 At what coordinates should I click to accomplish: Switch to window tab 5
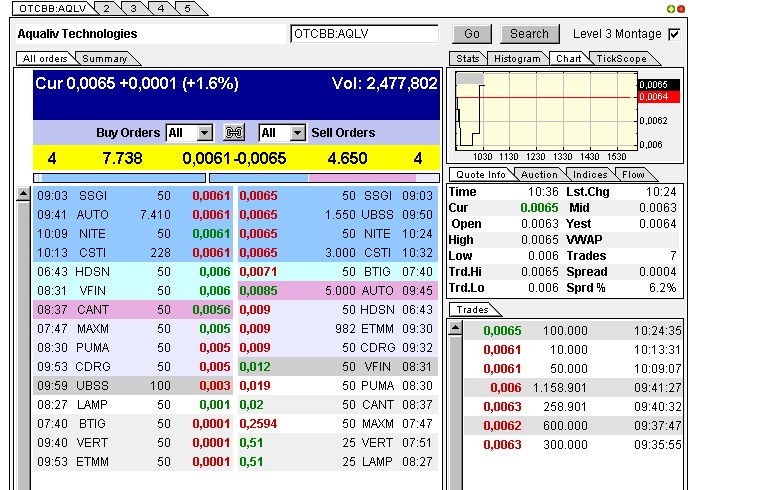[x=187, y=8]
